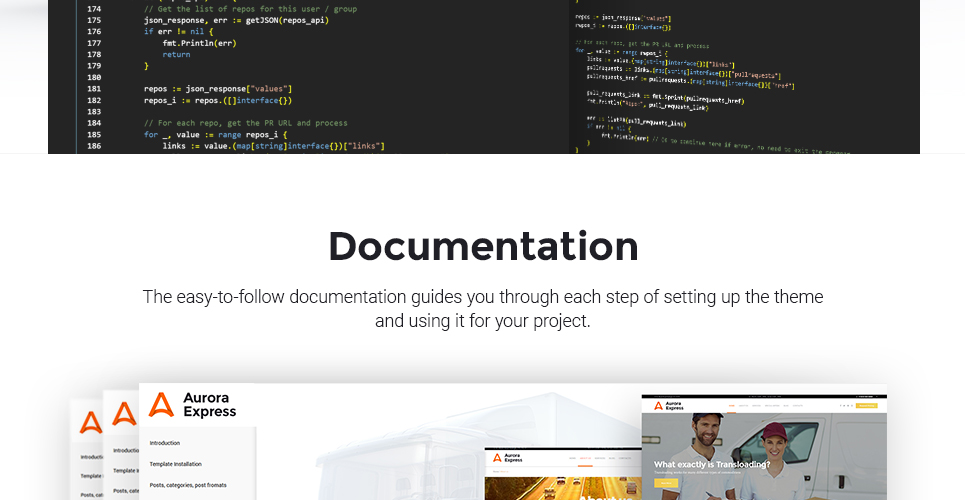Click code line 177 fmt.Println(err)
Image resolution: width=965 pixels, height=500 pixels.
tap(199, 43)
